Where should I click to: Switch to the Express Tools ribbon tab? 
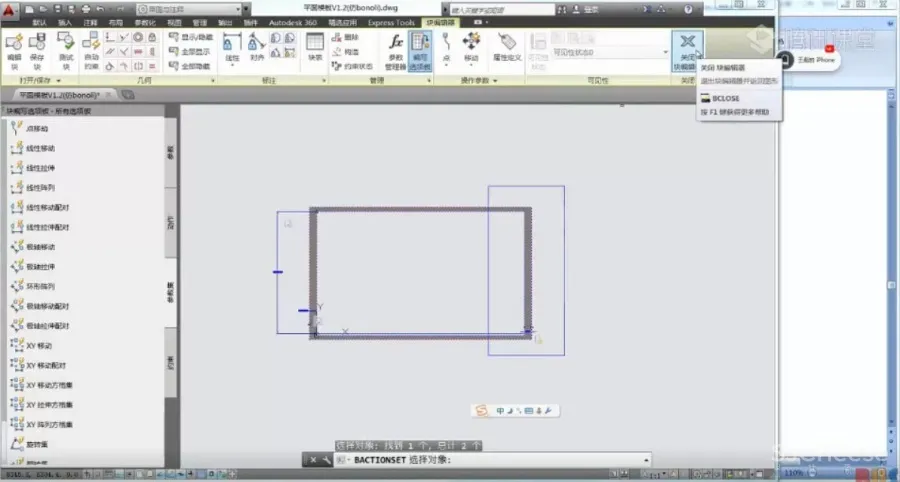coord(391,21)
